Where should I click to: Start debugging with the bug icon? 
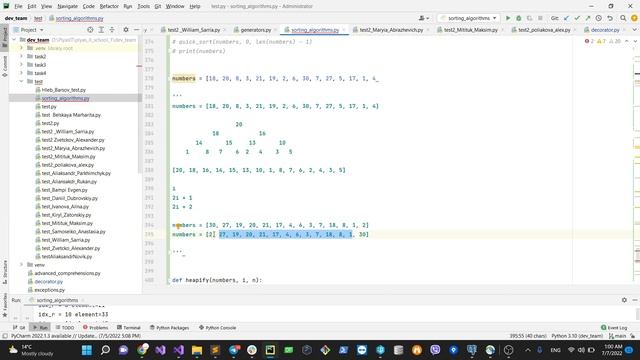click(519, 18)
